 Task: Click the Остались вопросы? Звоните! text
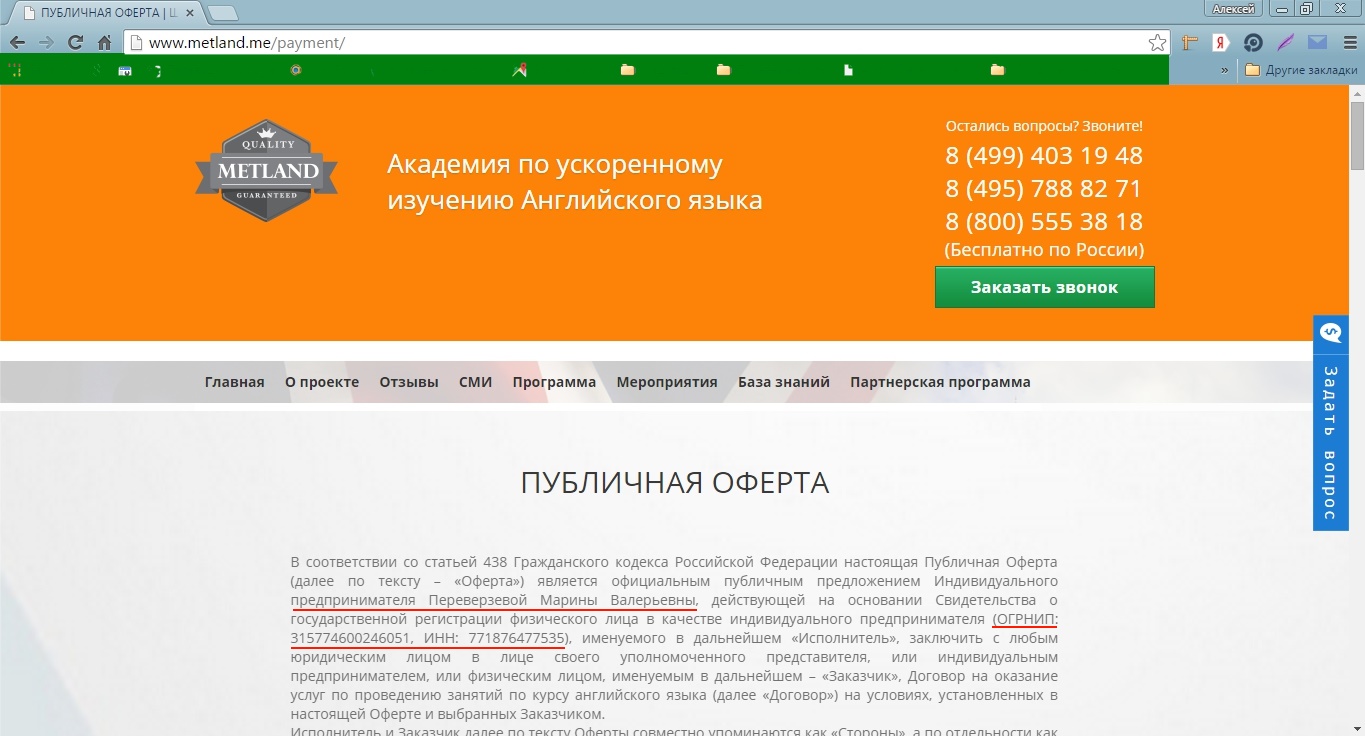click(x=1044, y=126)
